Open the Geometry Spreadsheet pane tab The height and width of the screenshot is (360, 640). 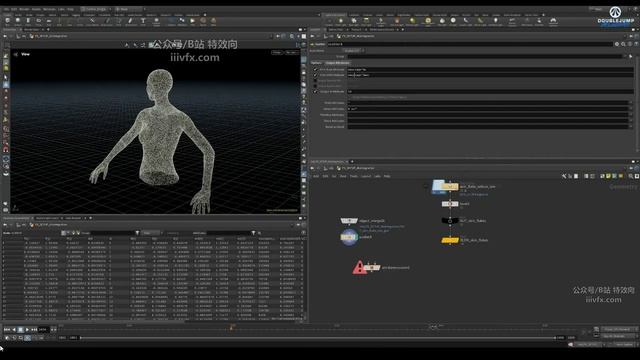(17, 218)
